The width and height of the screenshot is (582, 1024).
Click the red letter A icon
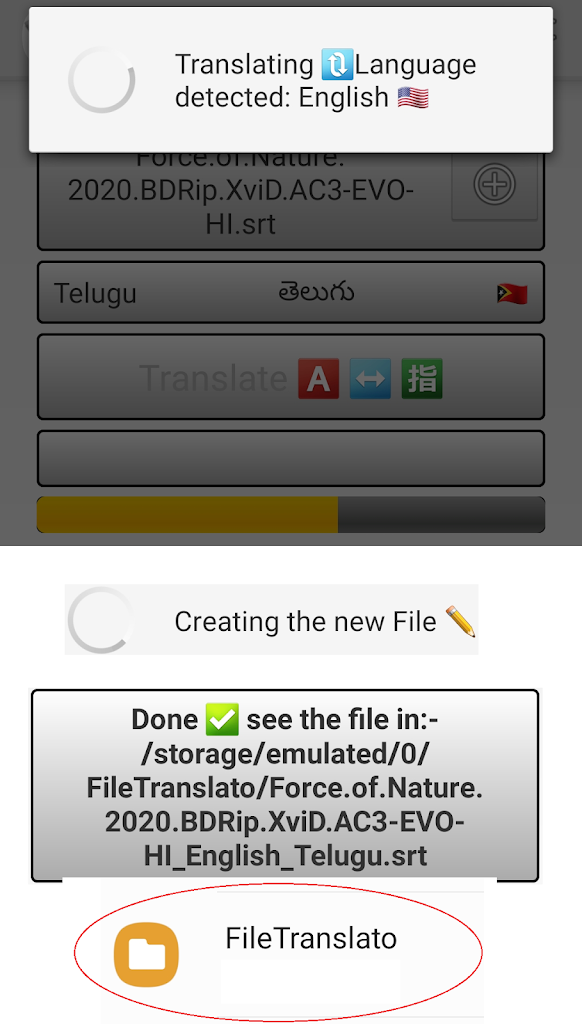(318, 378)
